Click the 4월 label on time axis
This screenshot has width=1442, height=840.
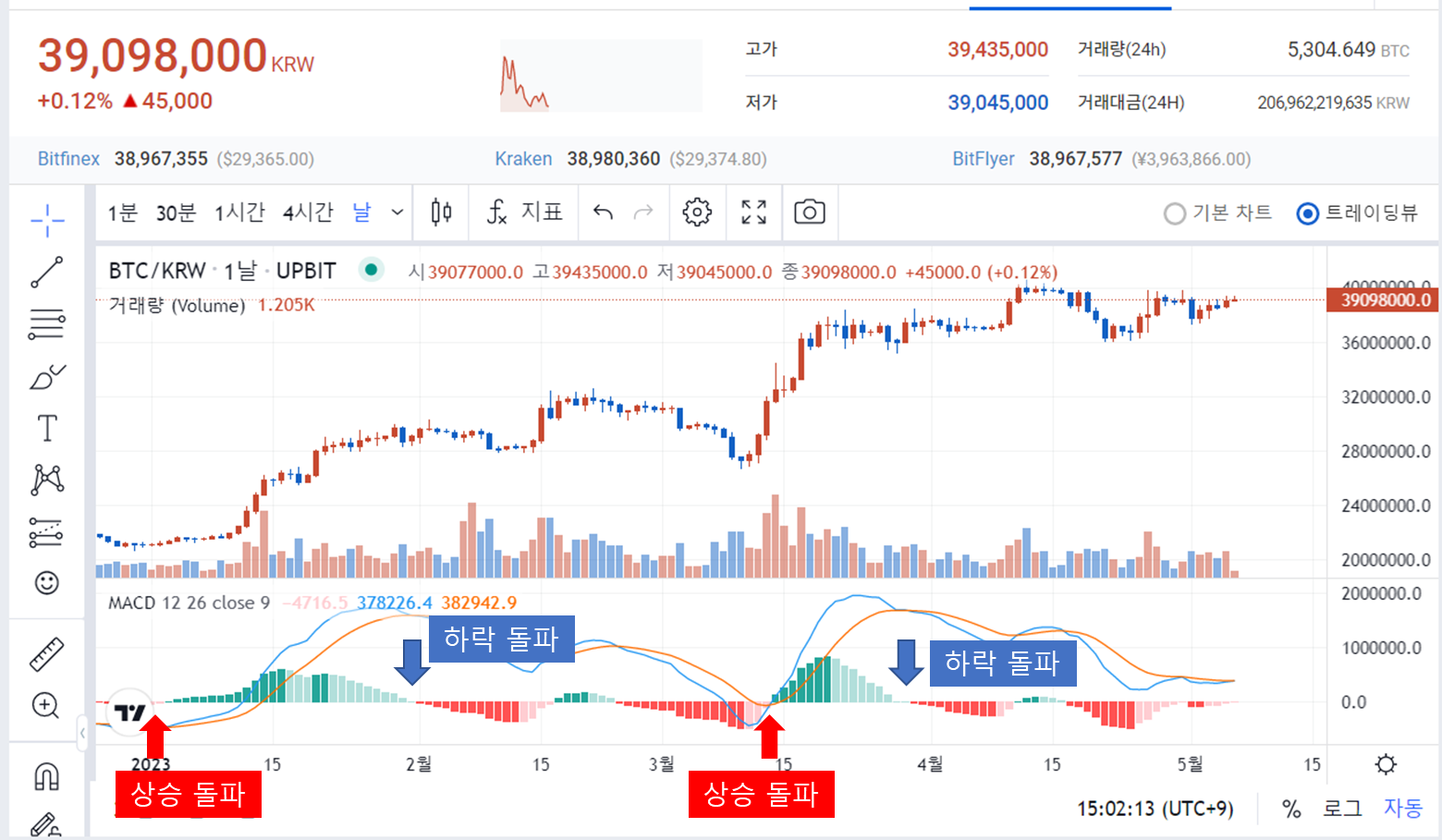pos(930,764)
